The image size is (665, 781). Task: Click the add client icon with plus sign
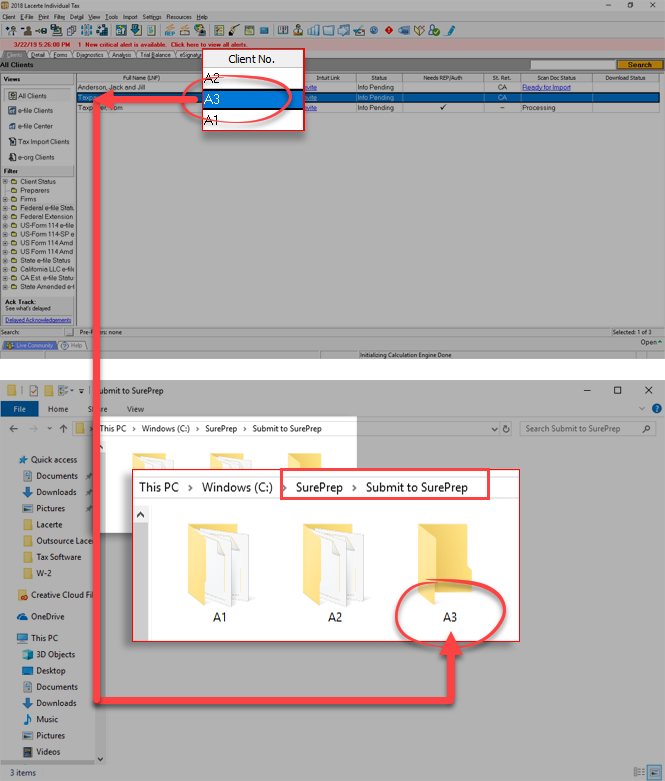pyautogui.click(x=11, y=30)
